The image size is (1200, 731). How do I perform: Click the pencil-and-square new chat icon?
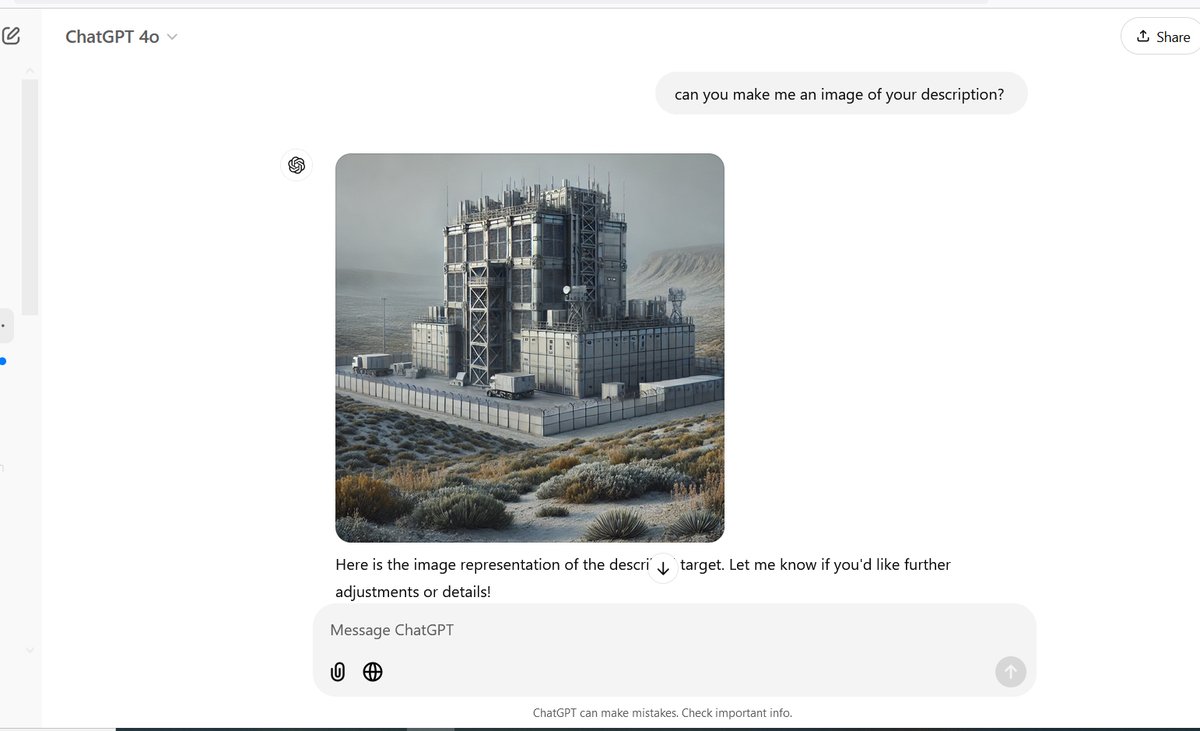pyautogui.click(x=12, y=35)
